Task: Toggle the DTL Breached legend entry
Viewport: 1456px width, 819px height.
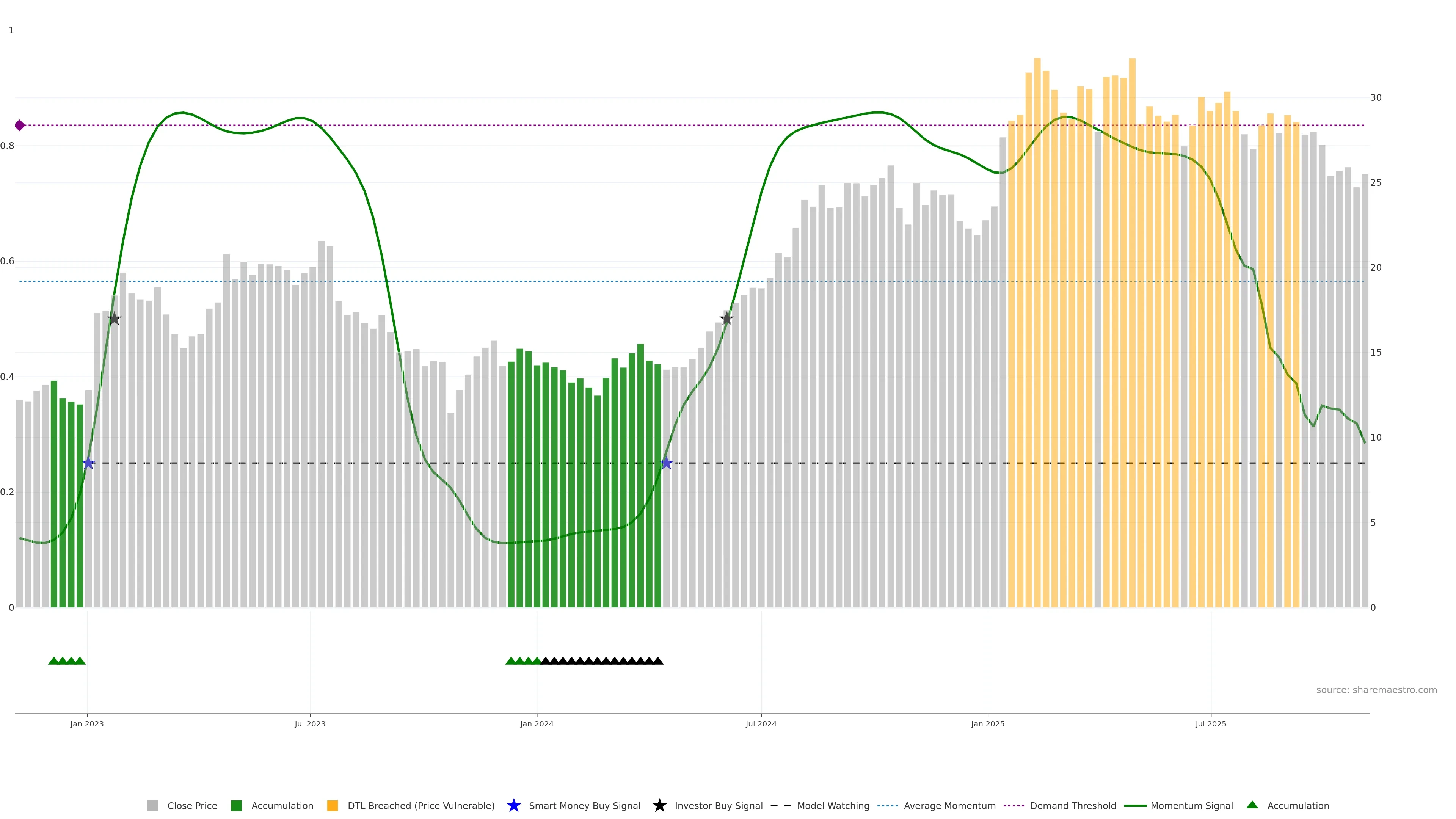Action: (420, 805)
